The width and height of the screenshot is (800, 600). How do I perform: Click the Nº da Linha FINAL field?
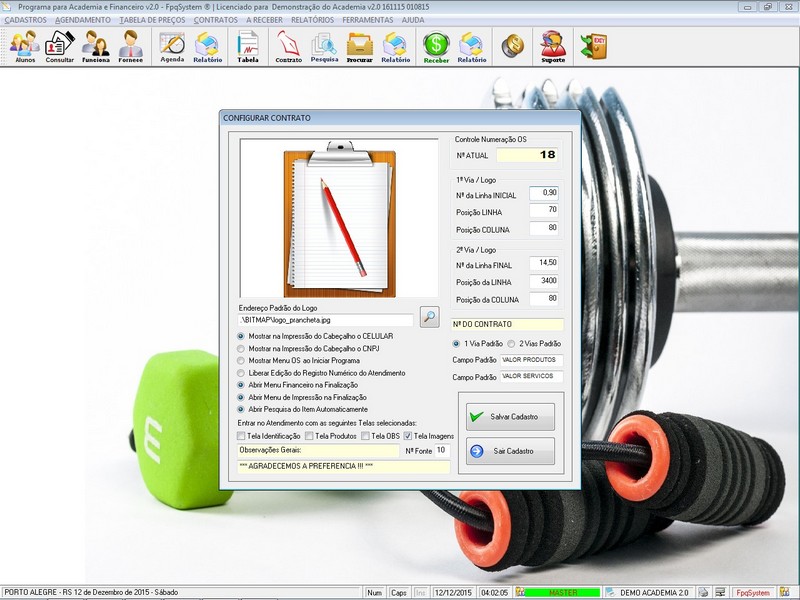pos(544,263)
